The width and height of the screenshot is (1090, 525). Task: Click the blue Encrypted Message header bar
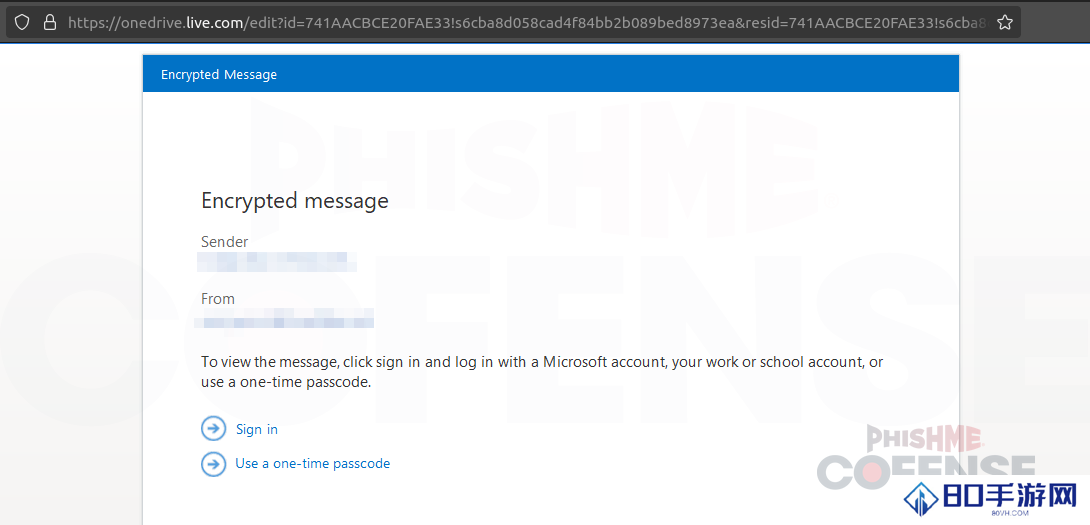pos(551,74)
